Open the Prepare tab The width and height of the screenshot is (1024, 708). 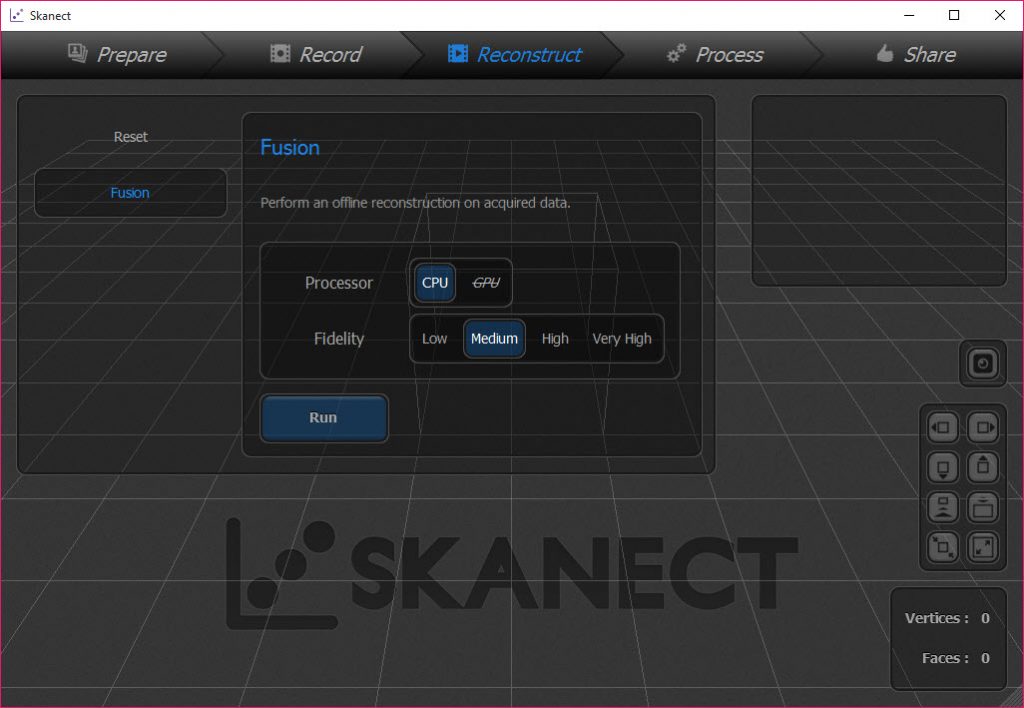tap(118, 54)
